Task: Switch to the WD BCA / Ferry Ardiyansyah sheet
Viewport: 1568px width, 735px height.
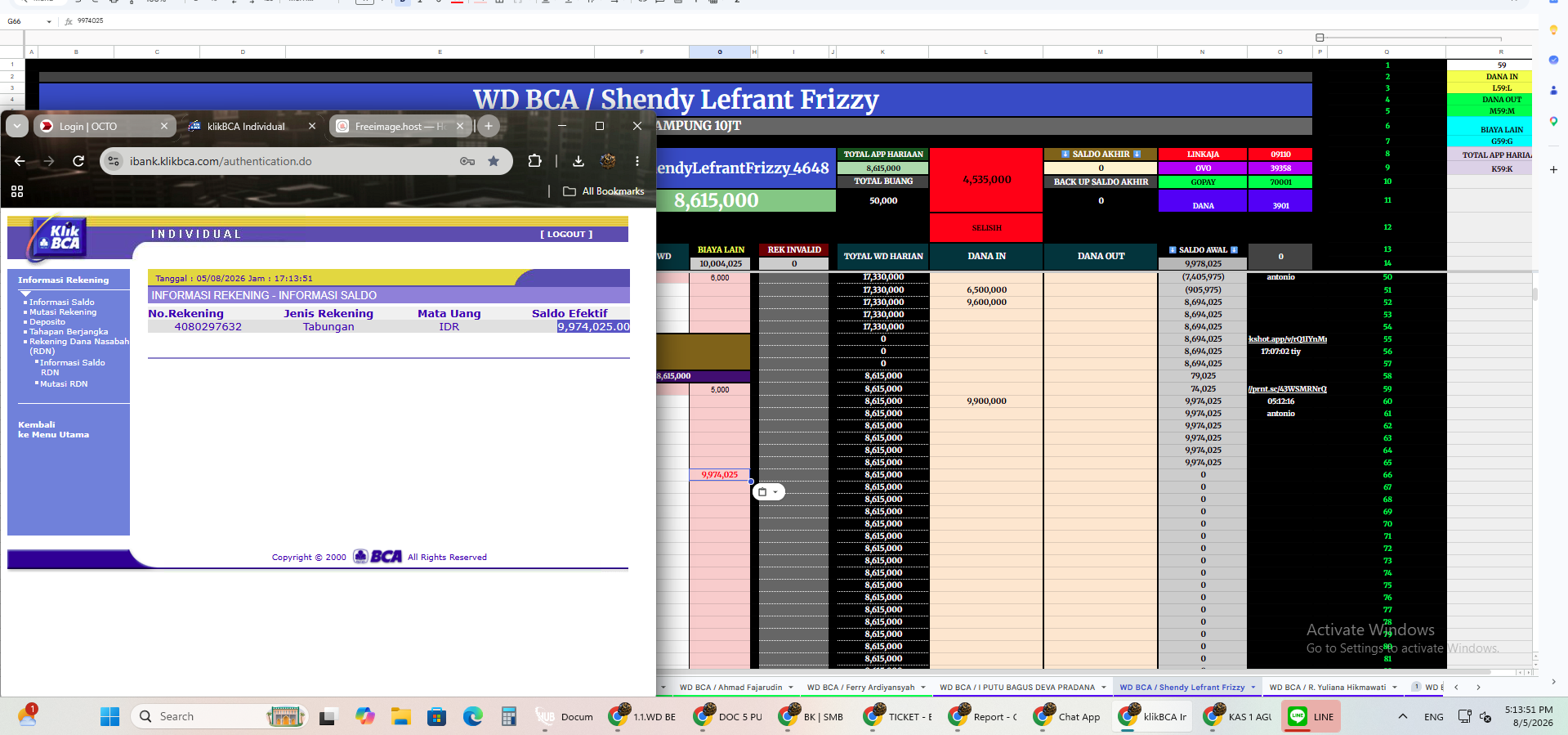Action: [x=860, y=688]
